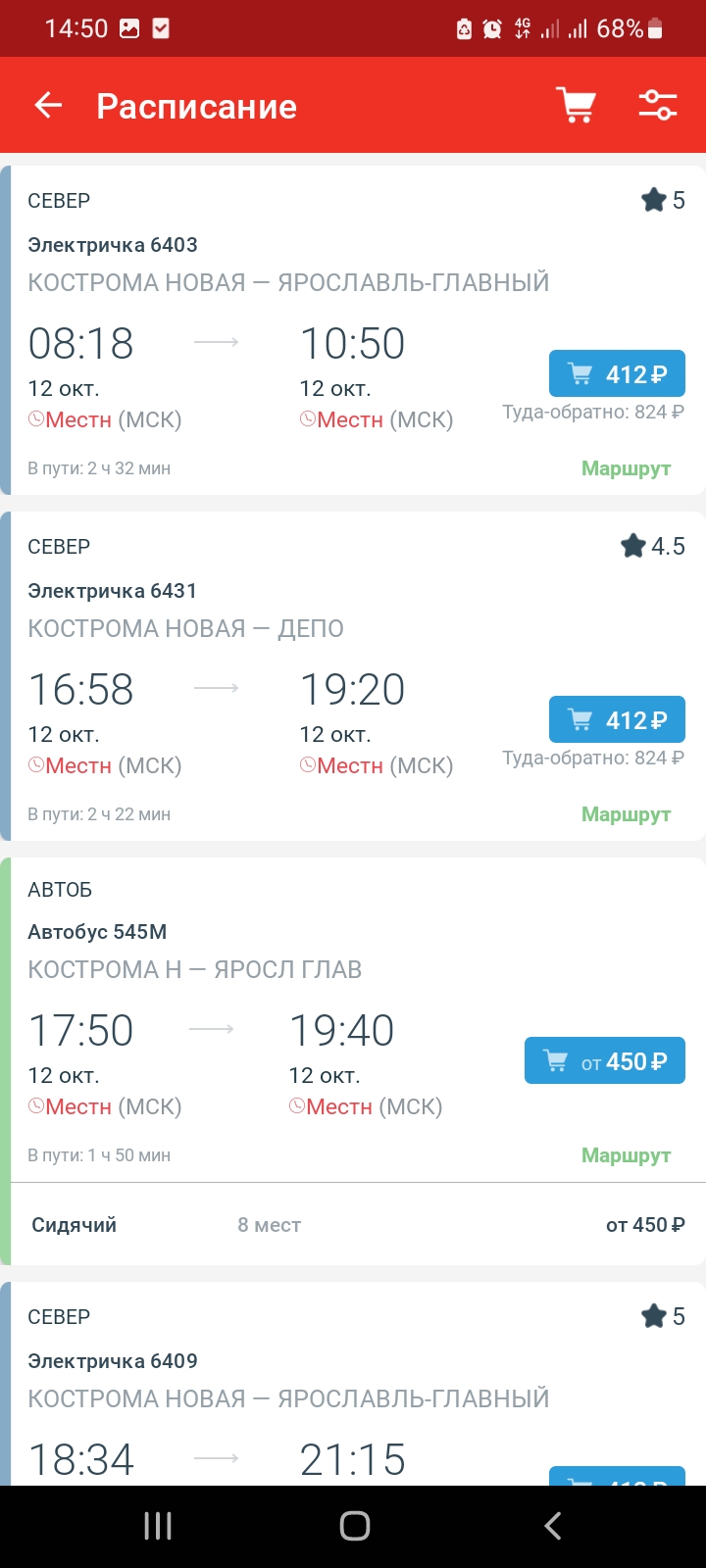Buy 412 ₽ ticket for train 6431

[x=617, y=720]
